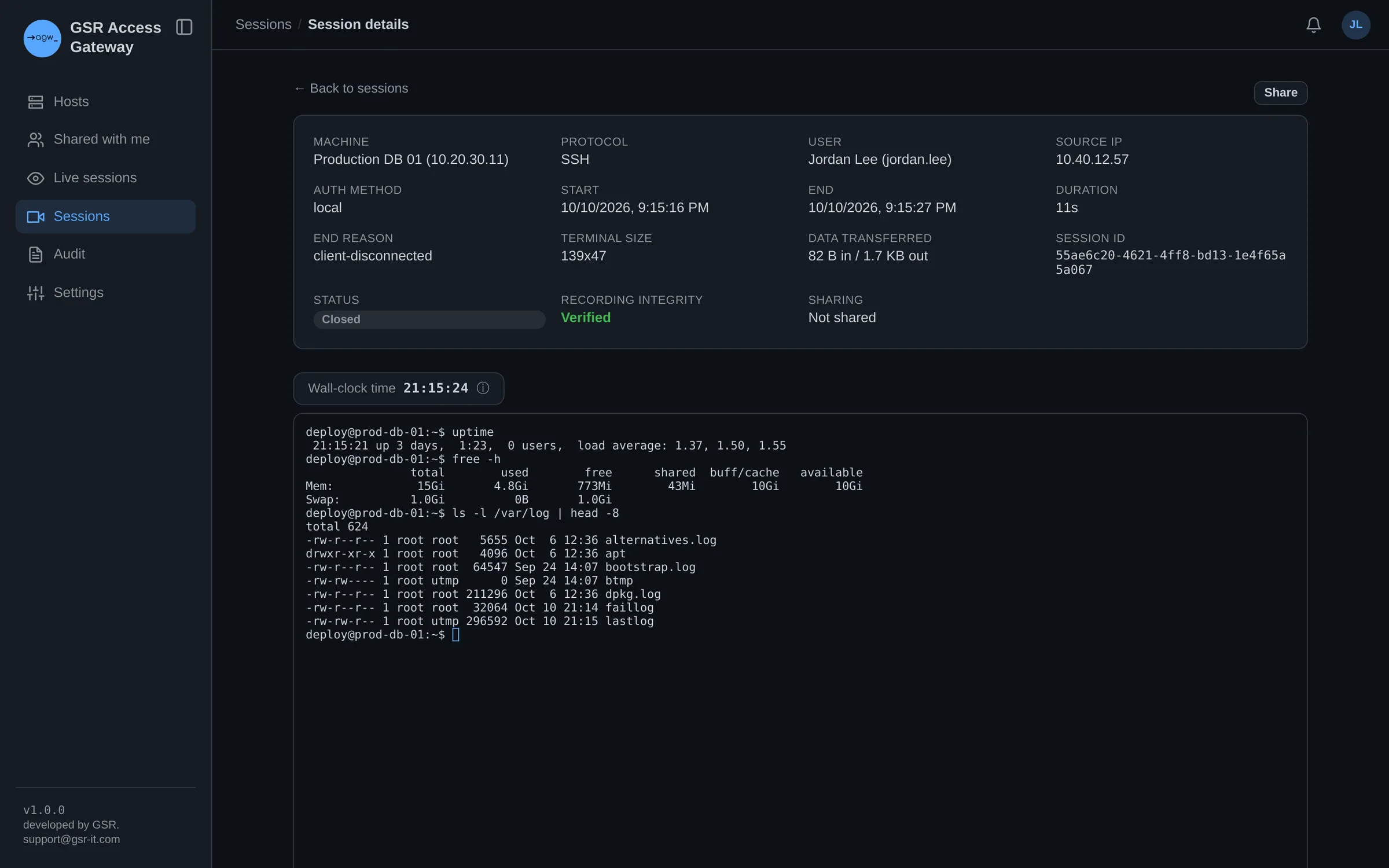The width and height of the screenshot is (1389, 868).
Task: Click ls -l /var/log command line
Action: (x=462, y=513)
